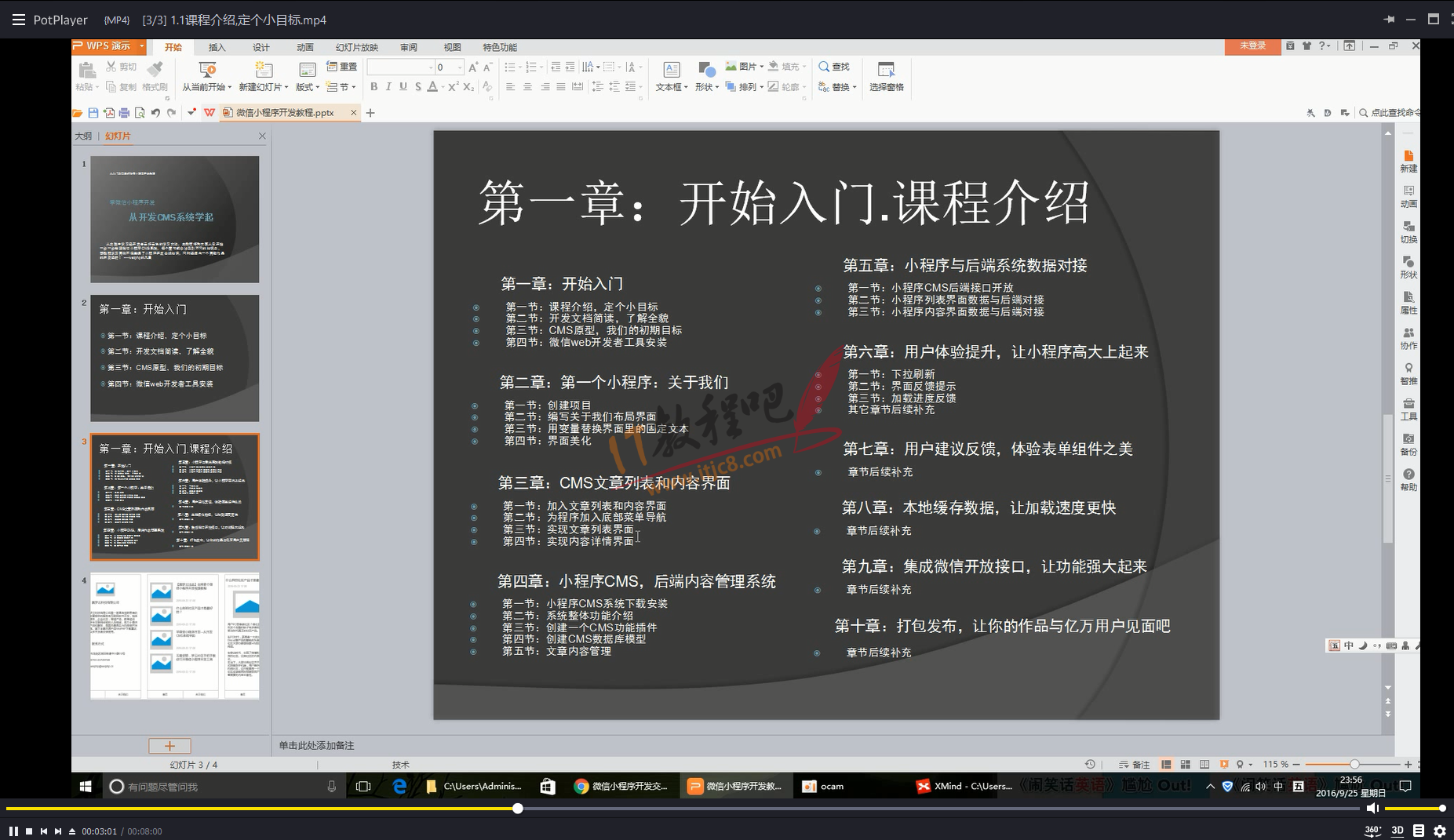Click the font color A icon

[432, 86]
